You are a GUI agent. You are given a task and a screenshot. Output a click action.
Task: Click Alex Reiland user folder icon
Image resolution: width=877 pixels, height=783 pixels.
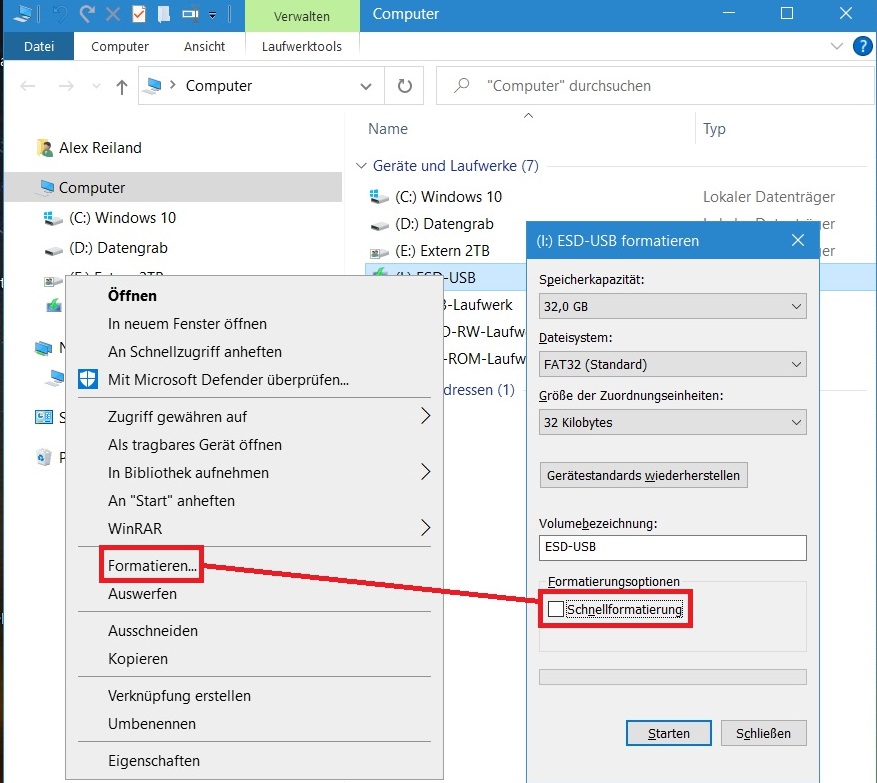pos(45,148)
